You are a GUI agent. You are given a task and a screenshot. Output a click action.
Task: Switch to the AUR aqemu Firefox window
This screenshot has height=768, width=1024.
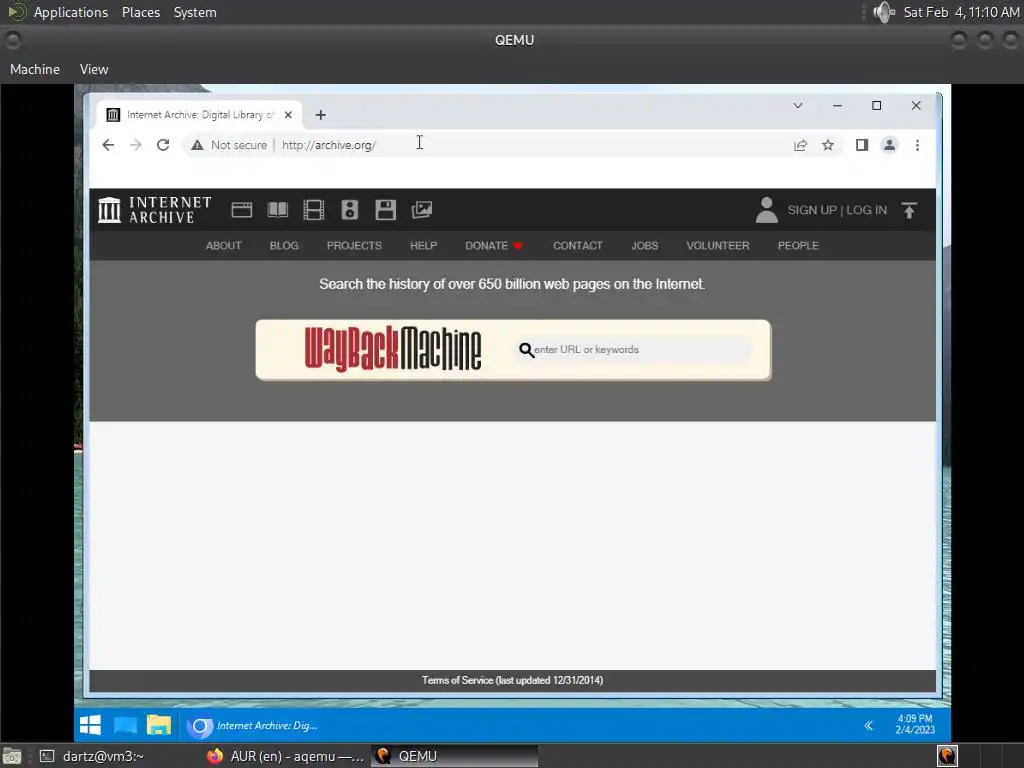coord(285,756)
